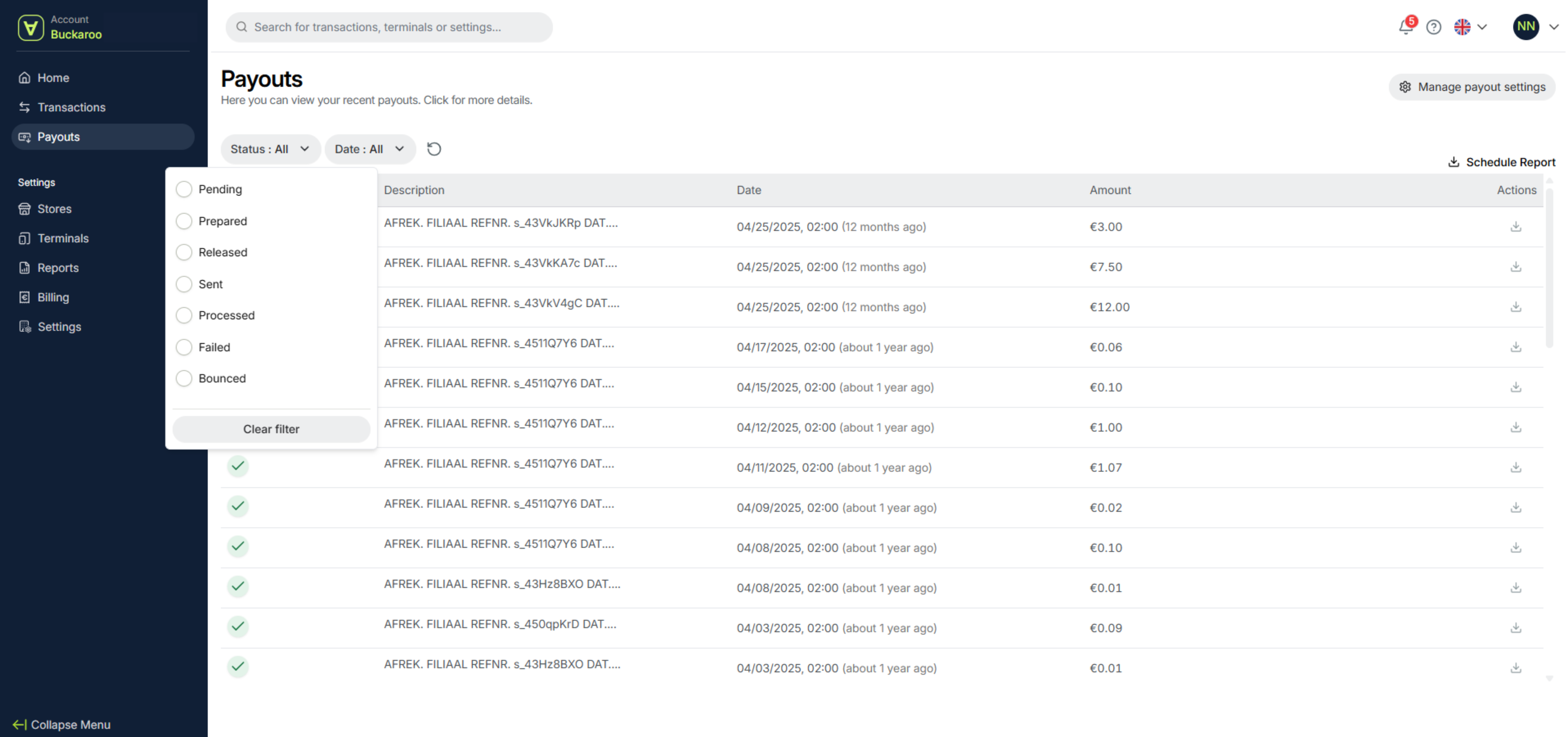The height and width of the screenshot is (737, 1568).
Task: Click the Terminals sidebar icon
Action: click(x=24, y=239)
